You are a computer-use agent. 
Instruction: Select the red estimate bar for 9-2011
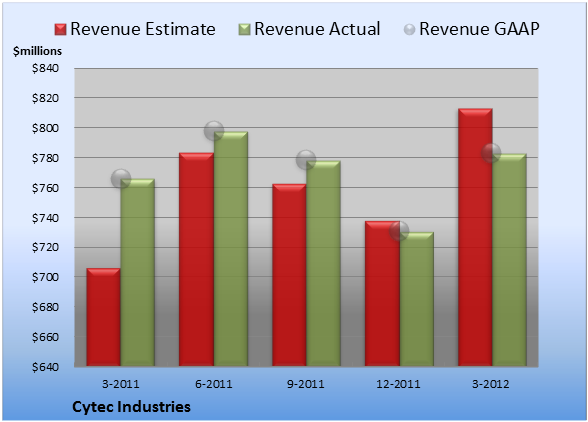pos(289,275)
